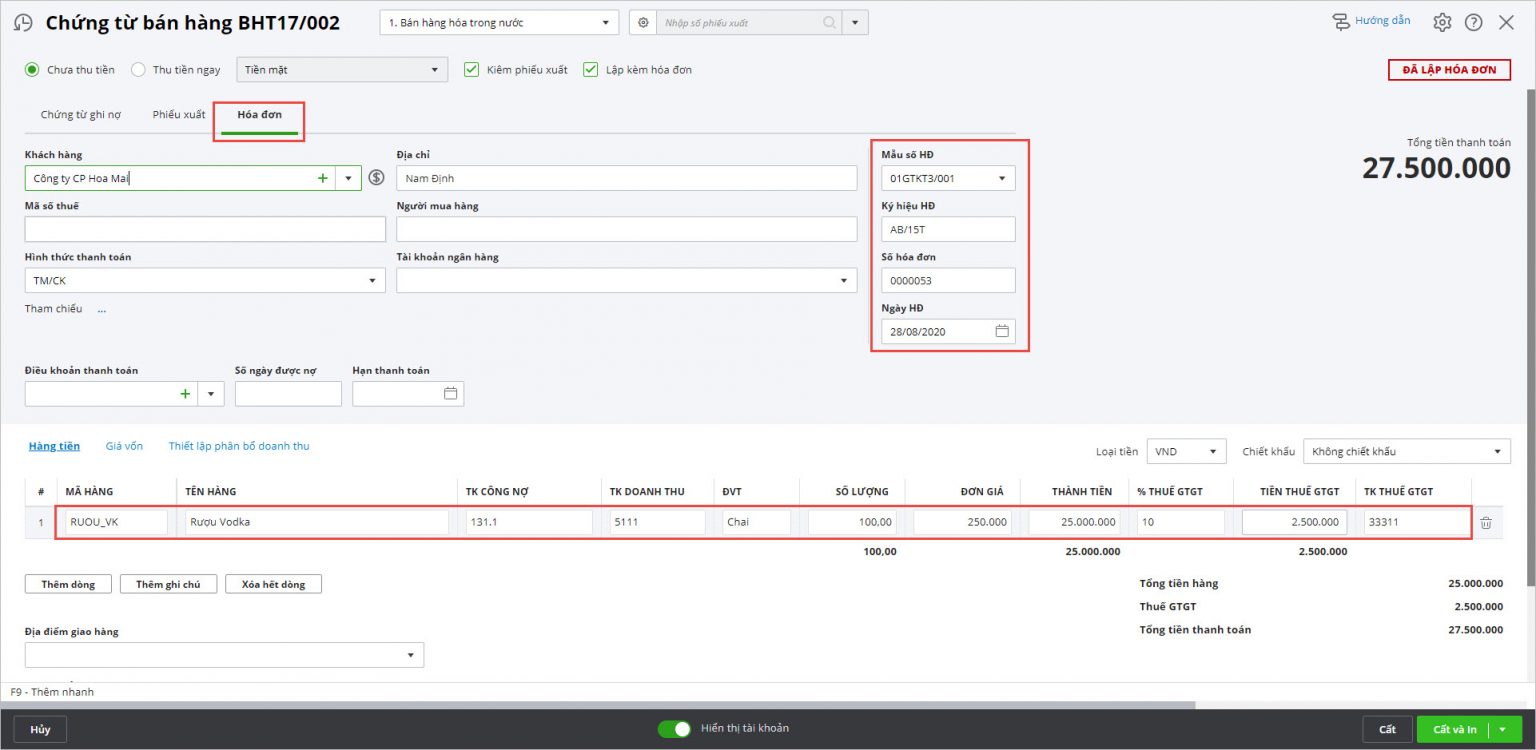
Task: Add a new payment term with the plus
Action: (x=185, y=394)
